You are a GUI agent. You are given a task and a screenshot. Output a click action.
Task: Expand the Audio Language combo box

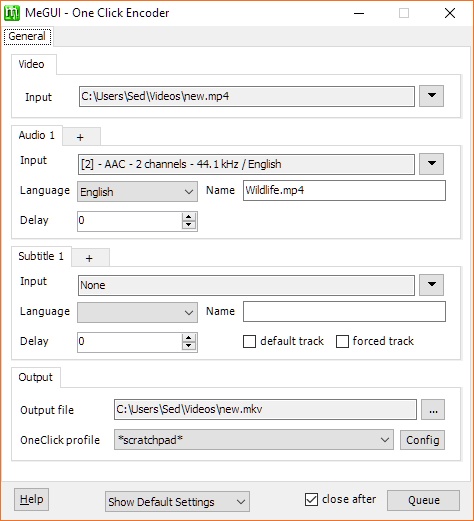click(x=137, y=191)
